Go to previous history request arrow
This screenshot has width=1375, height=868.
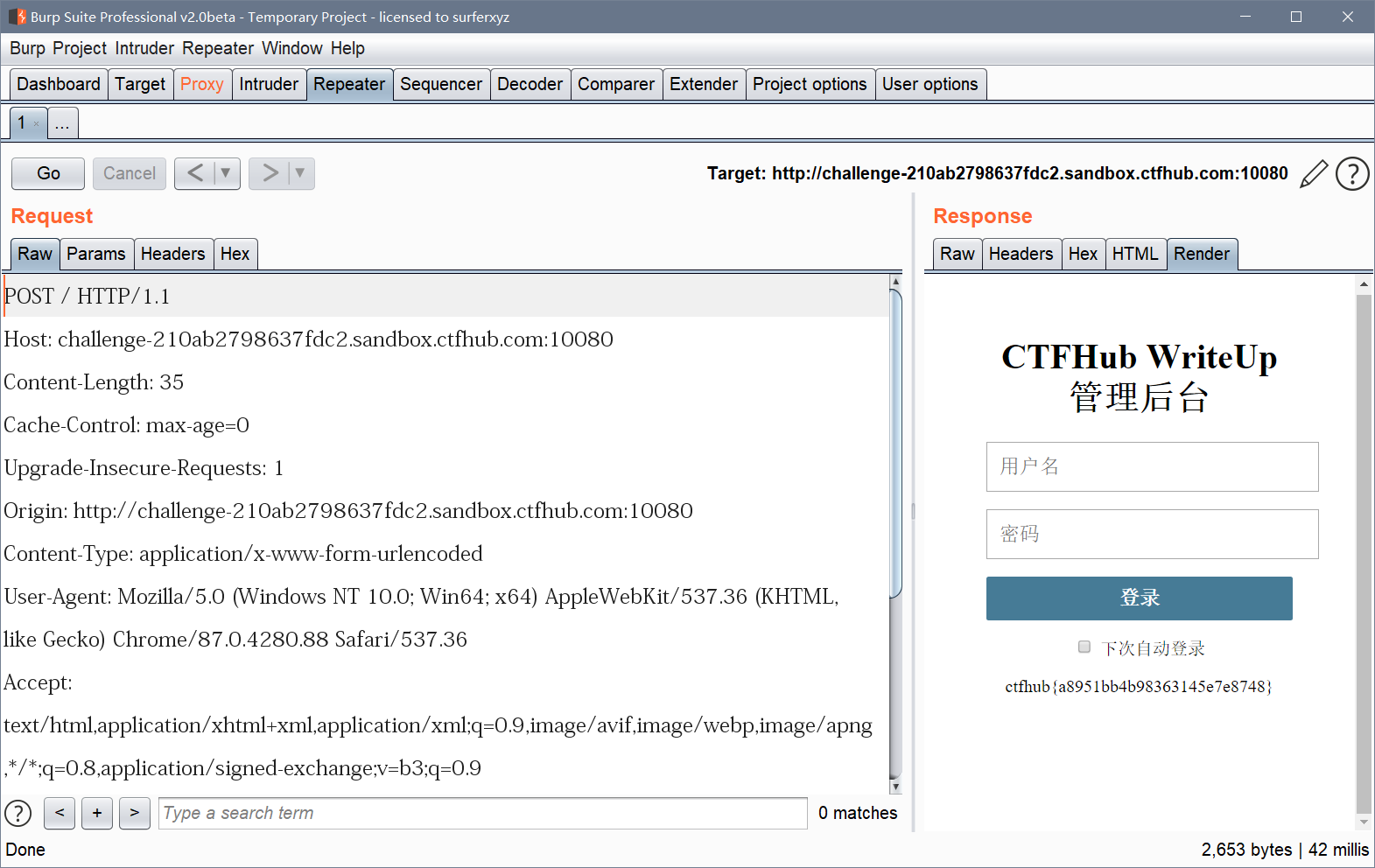195,173
